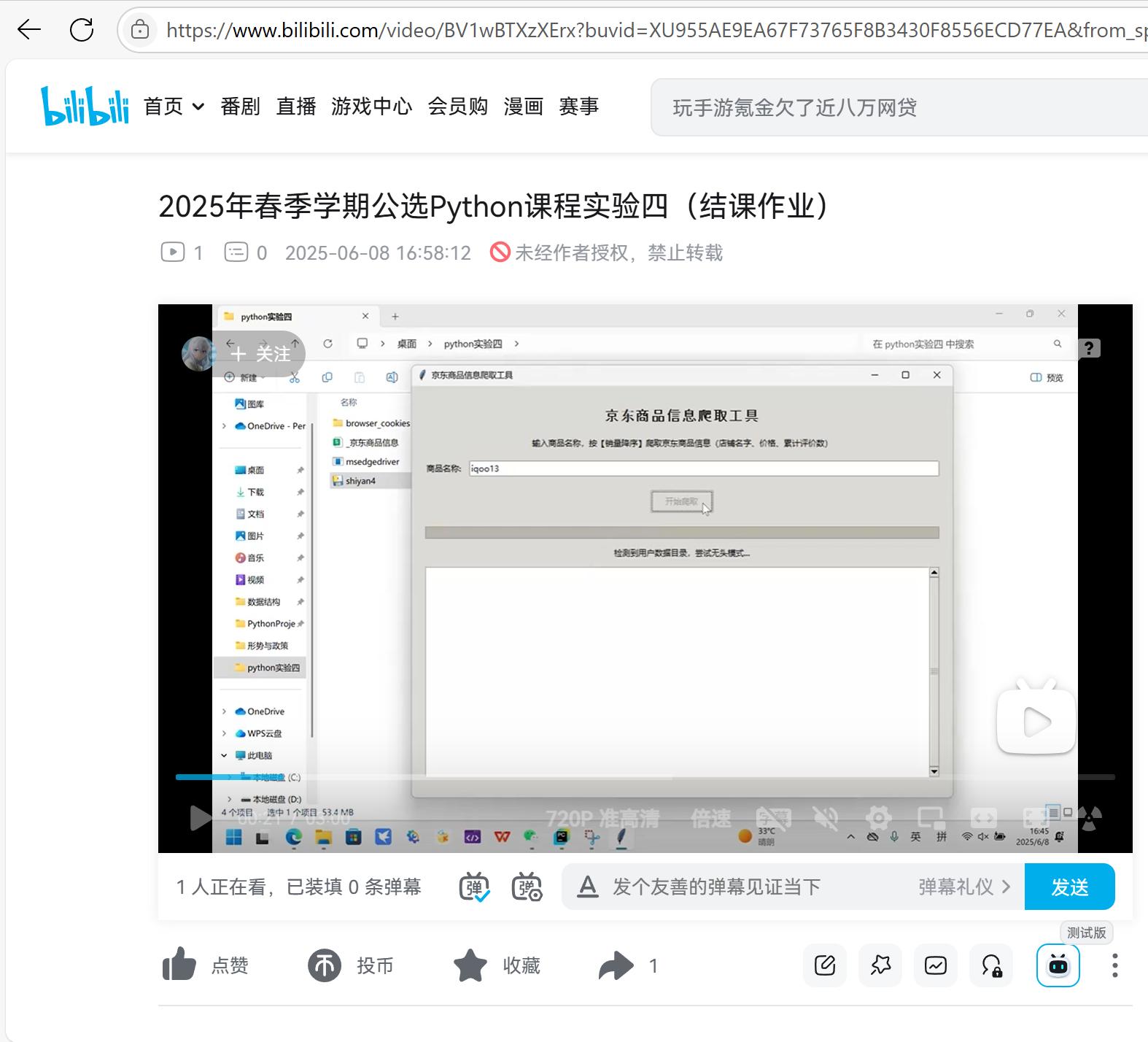
Task: Expand the 首页 dropdown arrow
Action: 198,107
